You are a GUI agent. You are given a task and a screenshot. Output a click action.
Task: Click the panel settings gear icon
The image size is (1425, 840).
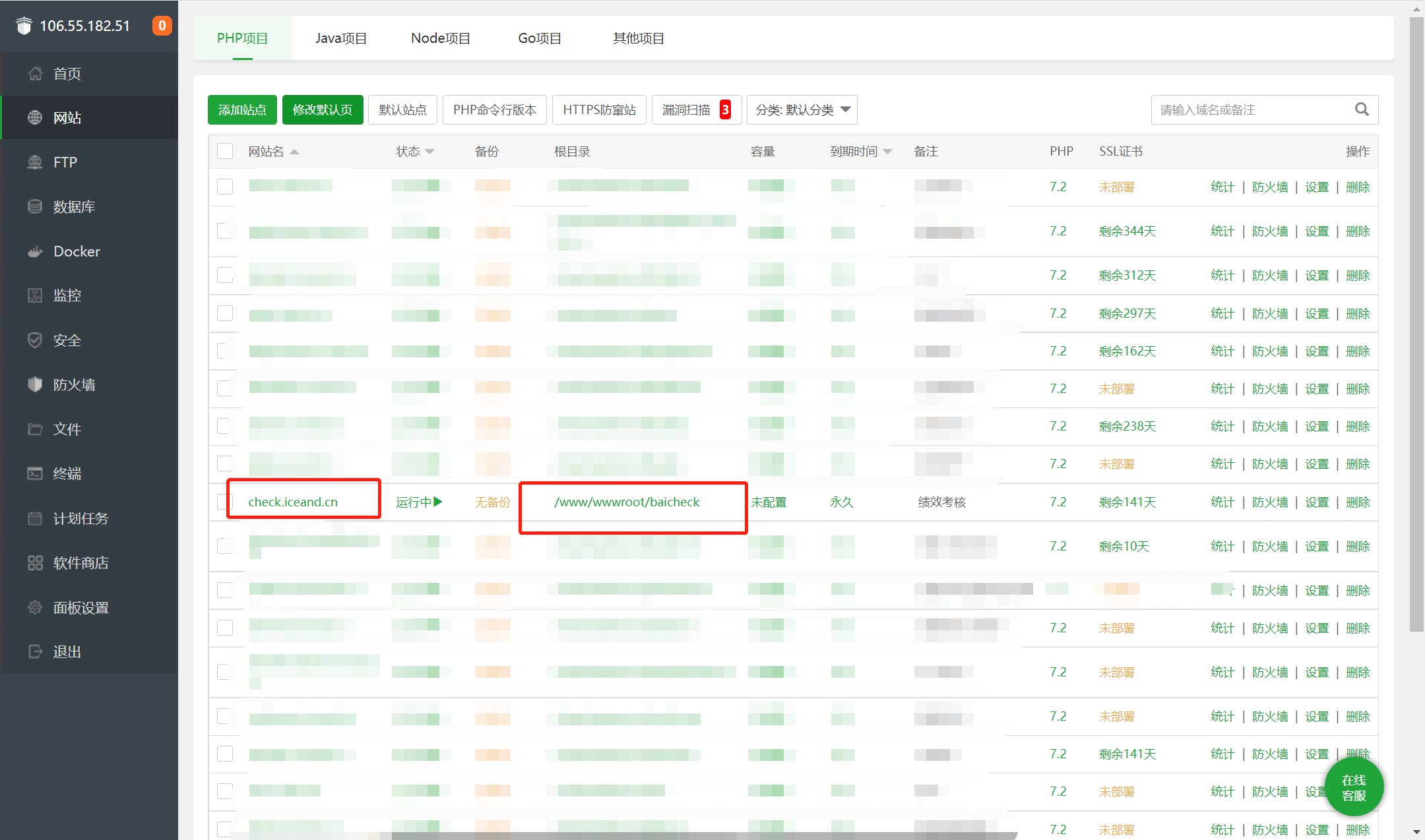(x=35, y=607)
